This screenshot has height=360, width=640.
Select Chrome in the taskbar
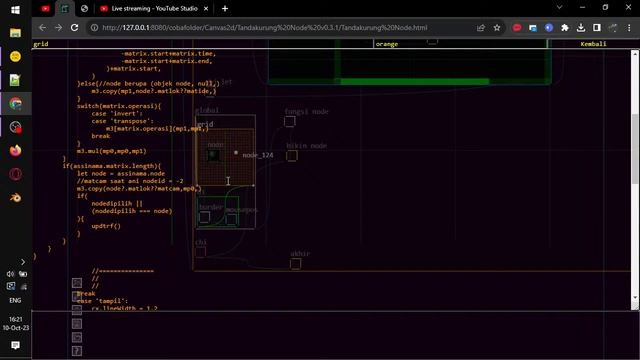[16, 104]
